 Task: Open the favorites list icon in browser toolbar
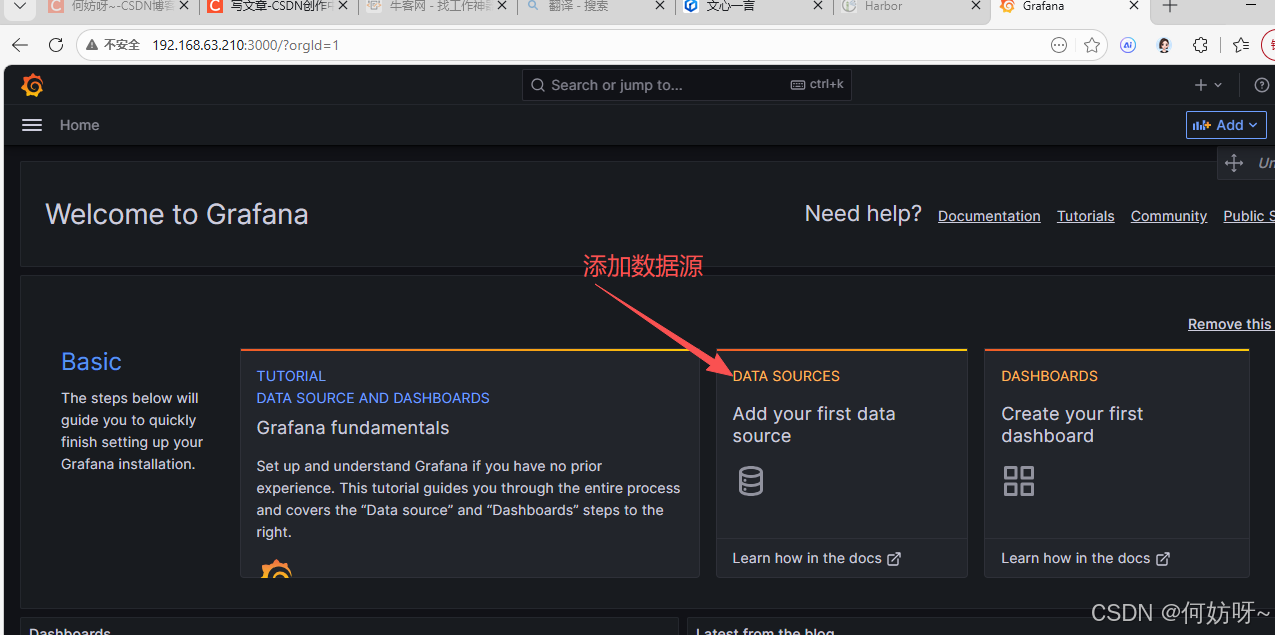[1241, 45]
